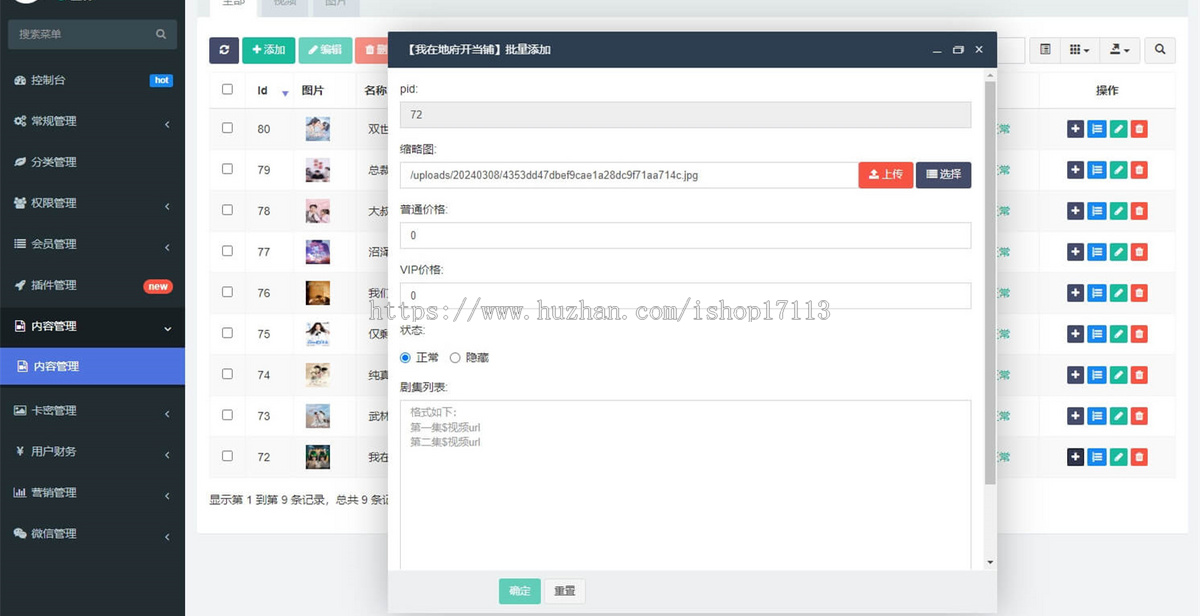Edit row 75 with pencil icon
Viewport: 1200px width, 616px height.
pos(1118,334)
